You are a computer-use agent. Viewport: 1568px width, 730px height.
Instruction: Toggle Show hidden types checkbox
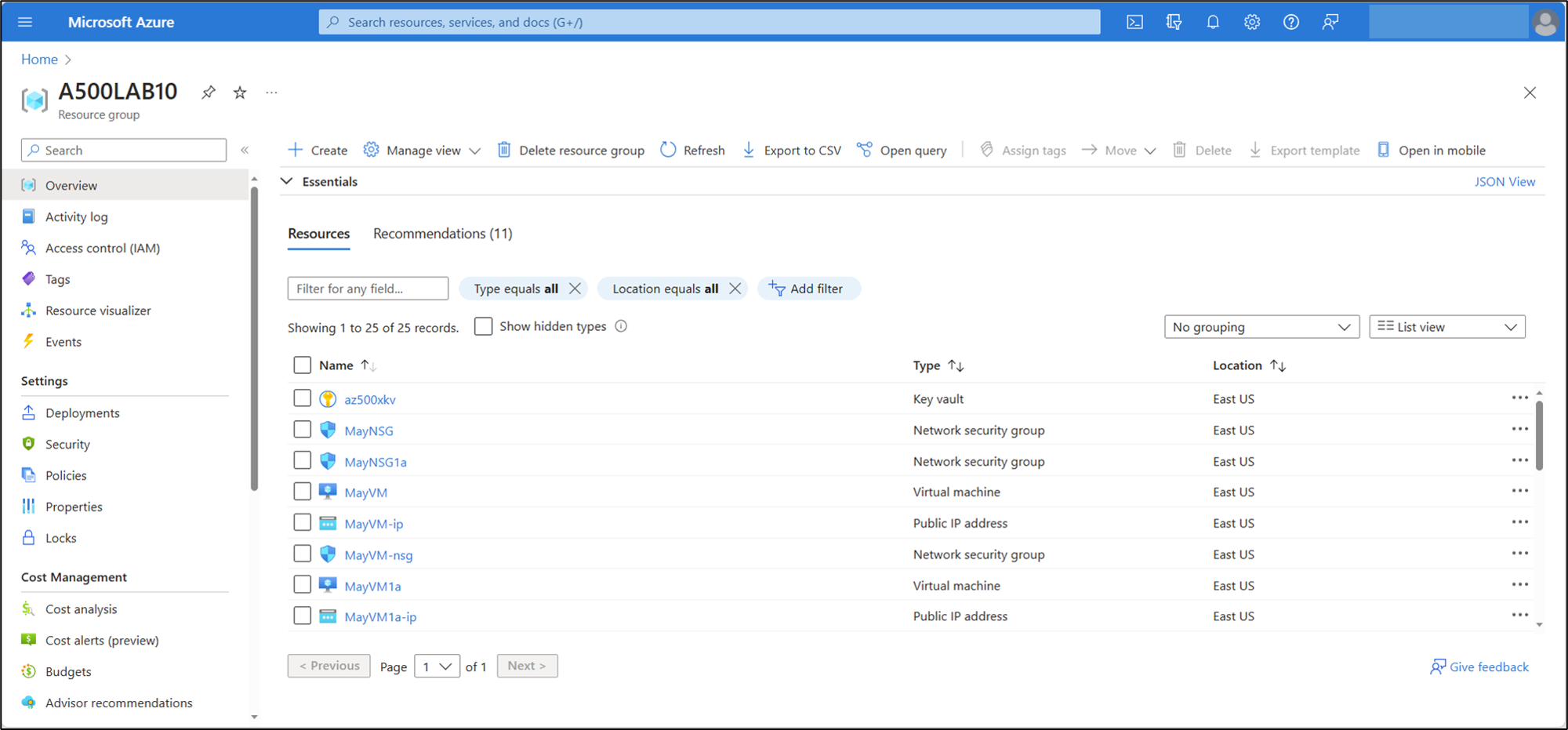point(484,326)
